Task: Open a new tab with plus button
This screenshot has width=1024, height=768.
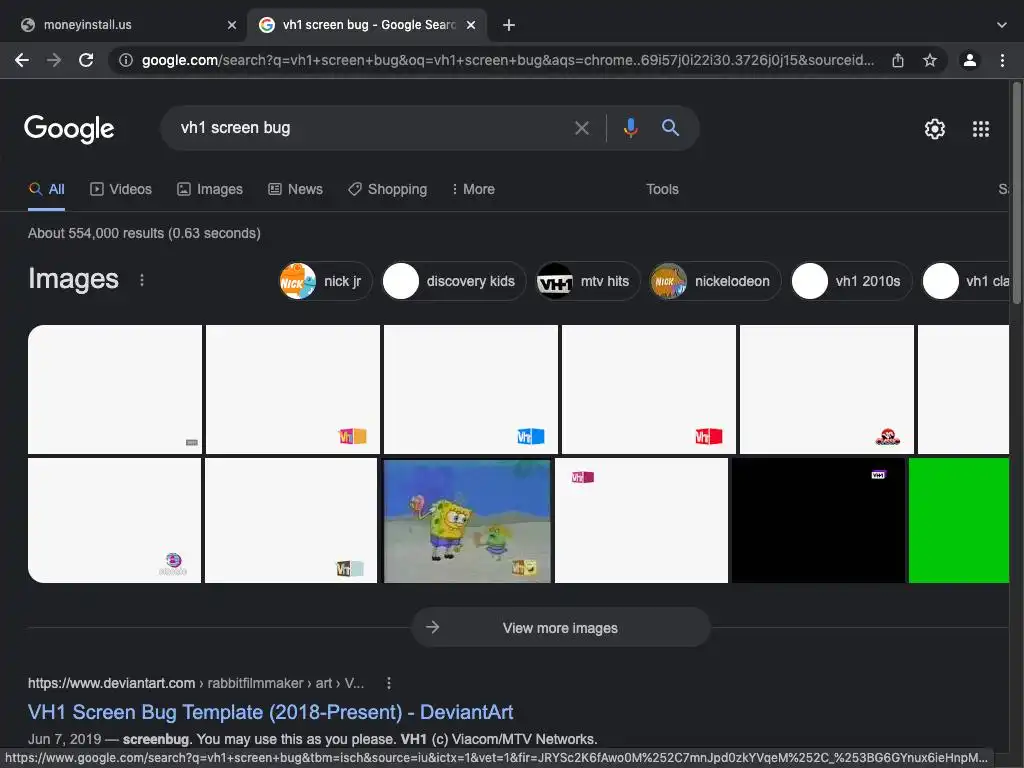Action: click(x=509, y=25)
